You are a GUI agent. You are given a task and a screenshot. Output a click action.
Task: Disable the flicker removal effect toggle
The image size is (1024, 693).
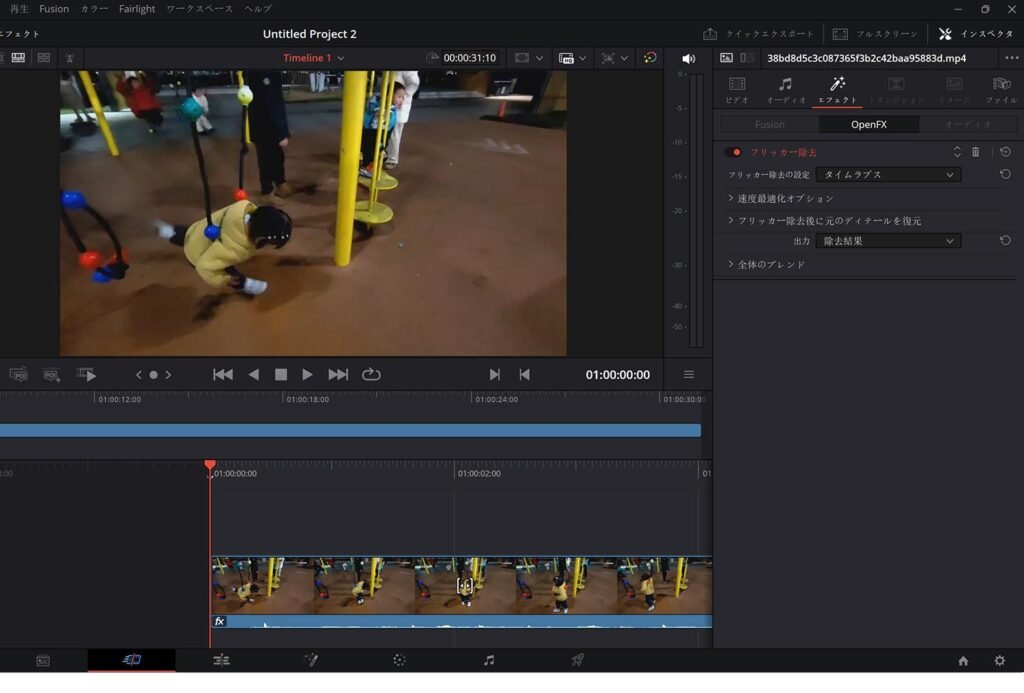click(734, 152)
